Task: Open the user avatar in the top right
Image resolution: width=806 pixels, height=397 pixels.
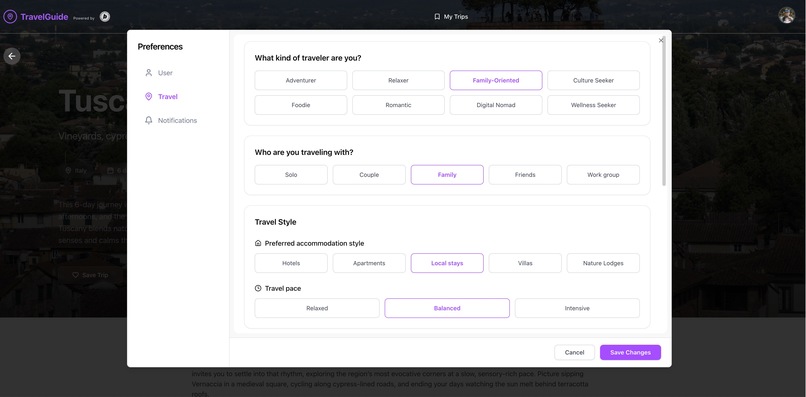Action: 786,15
